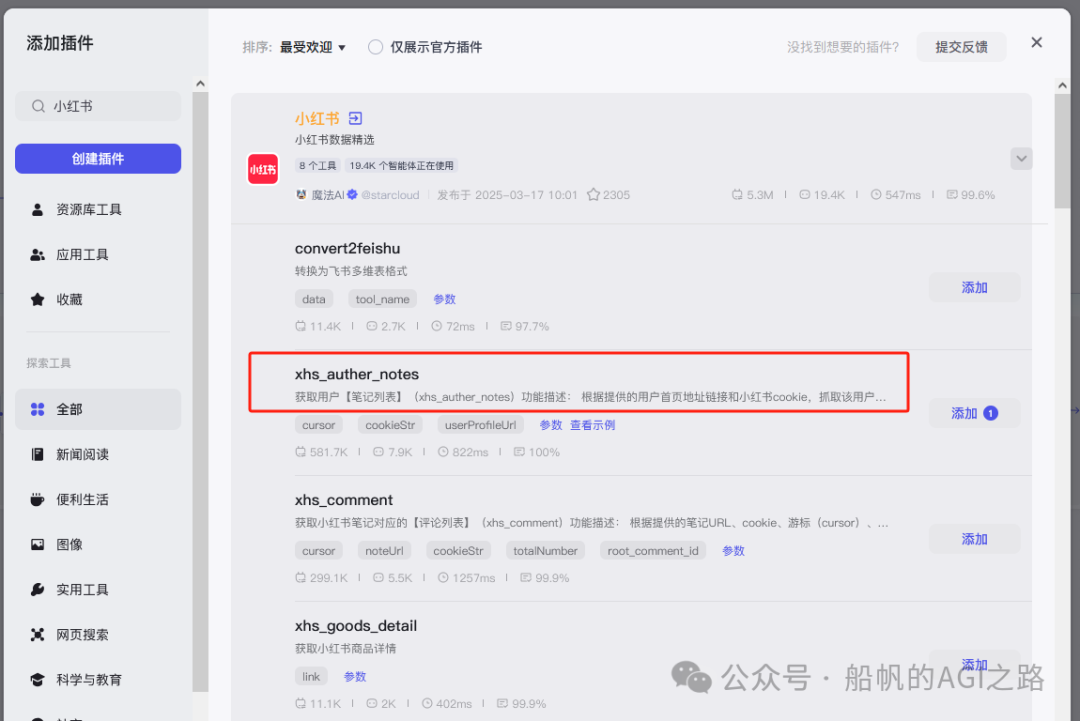Viewport: 1080px width, 721px height.
Task: Click the cookieStr tag under xhs_auther_notes
Action: click(x=390, y=425)
